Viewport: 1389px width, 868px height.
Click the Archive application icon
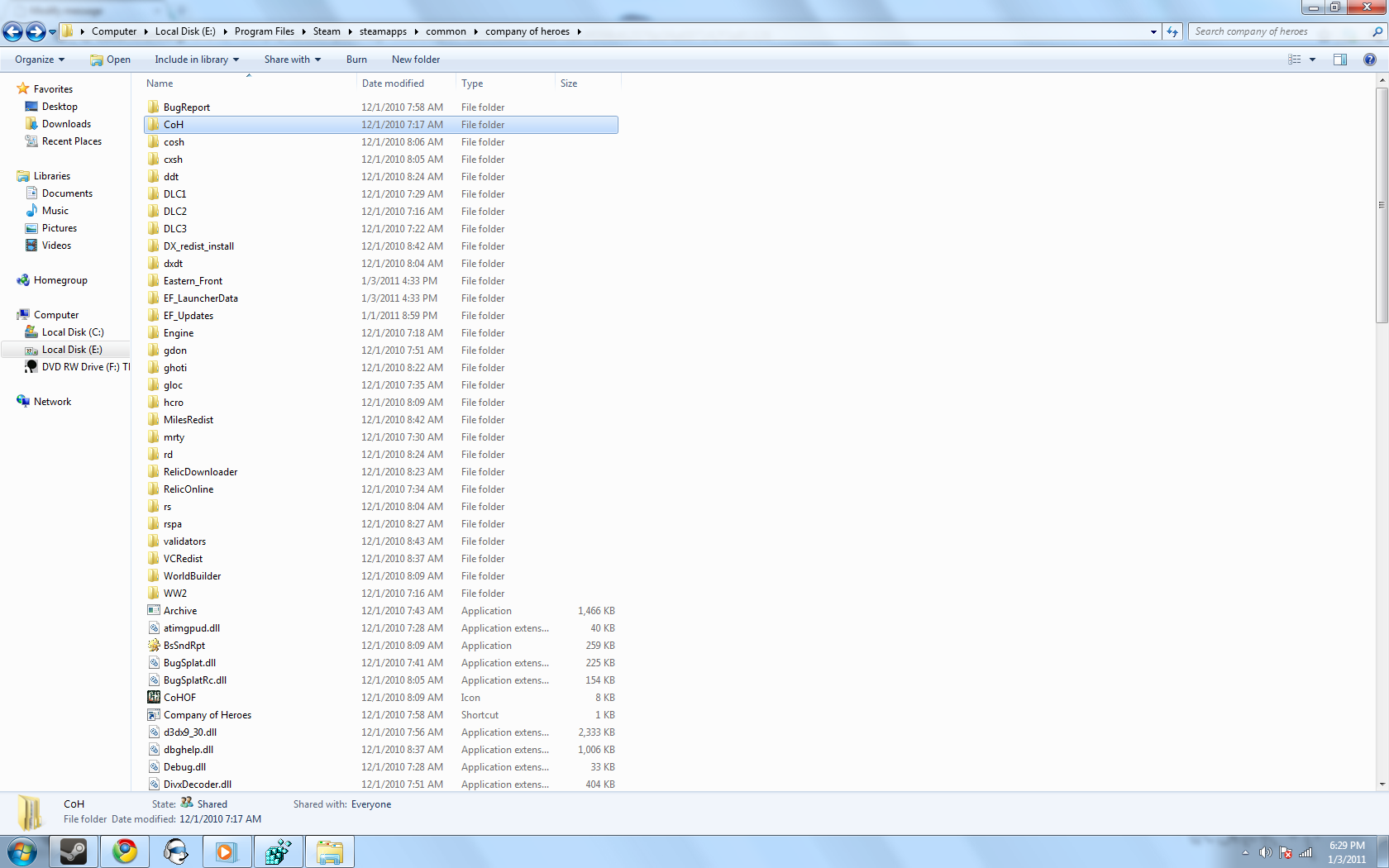tap(154, 610)
